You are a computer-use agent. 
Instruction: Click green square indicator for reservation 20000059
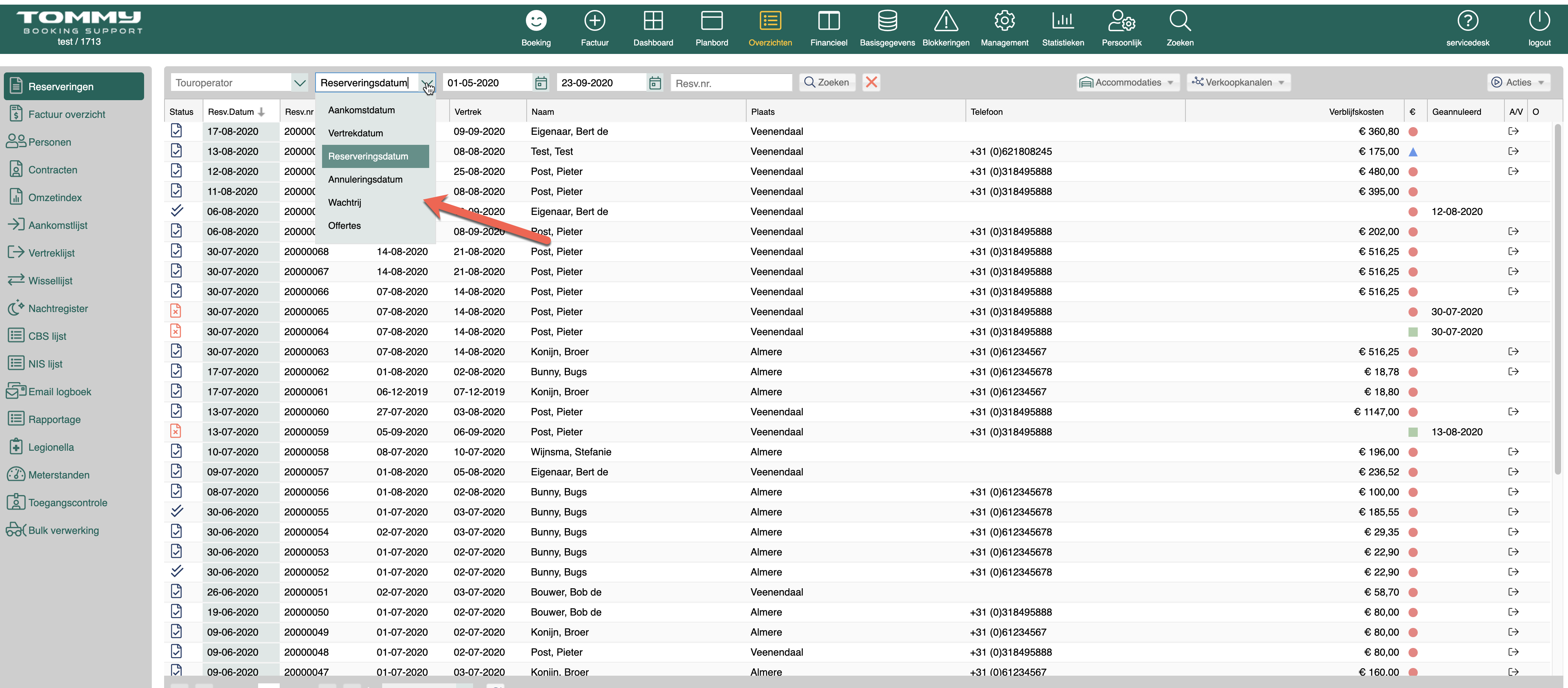[1413, 432]
